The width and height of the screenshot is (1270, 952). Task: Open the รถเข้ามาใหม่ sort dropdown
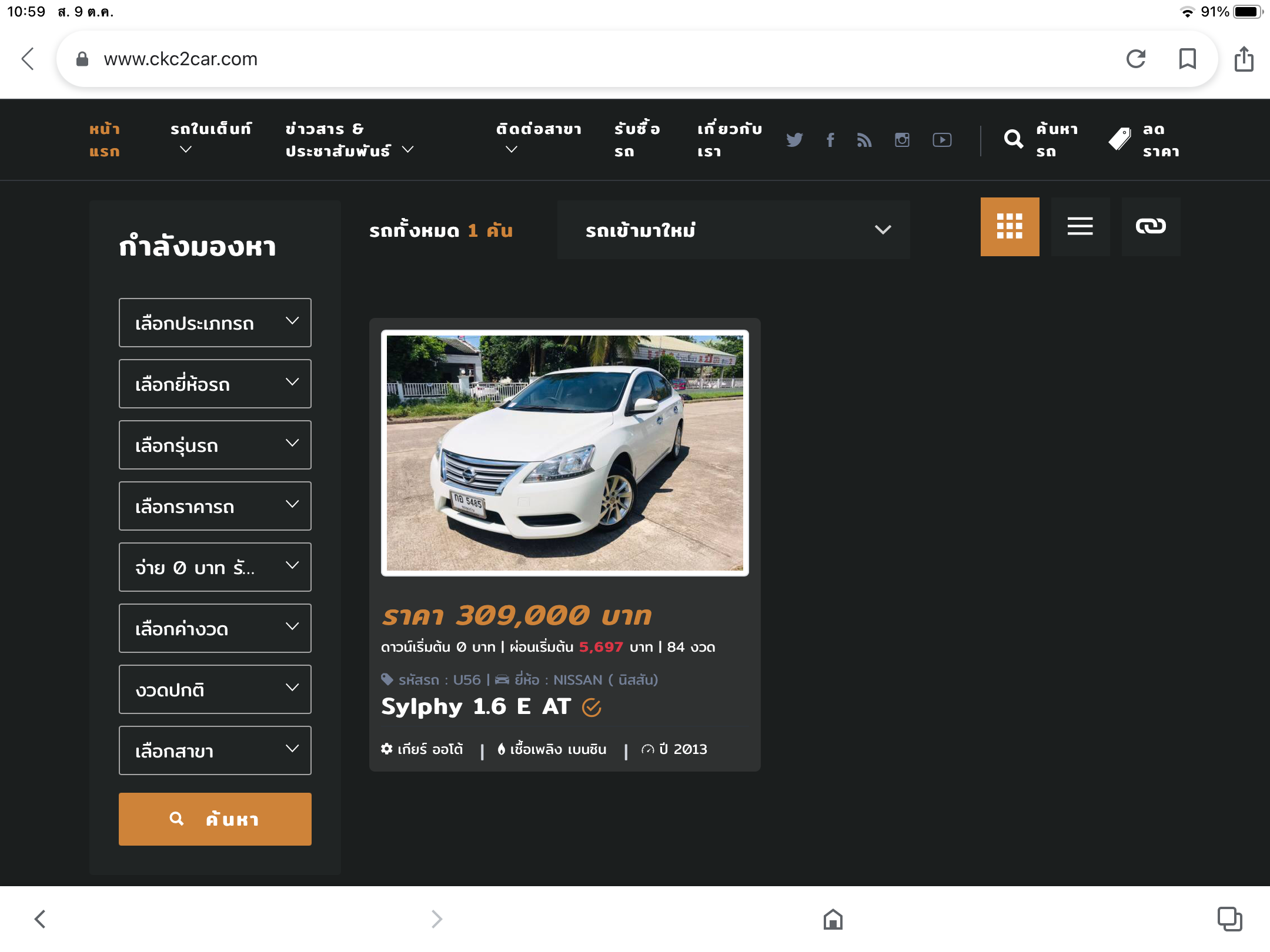(733, 230)
